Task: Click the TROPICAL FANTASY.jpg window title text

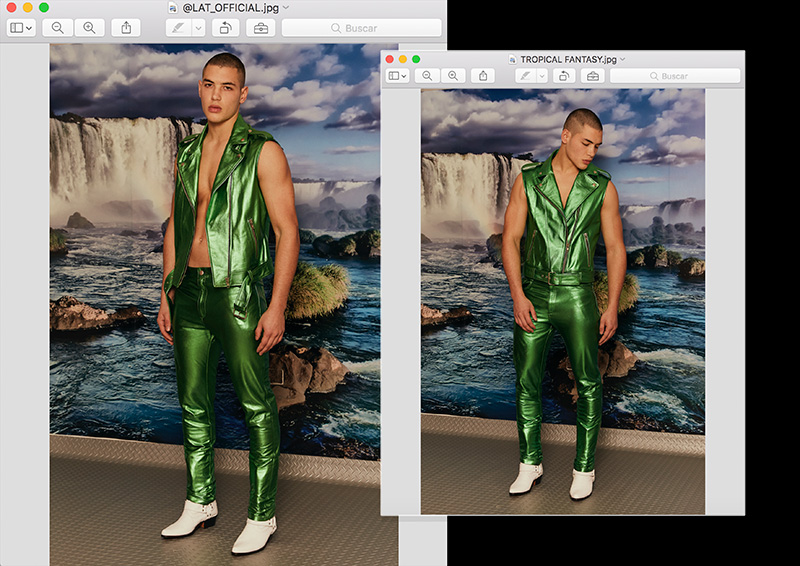Action: 566,59
